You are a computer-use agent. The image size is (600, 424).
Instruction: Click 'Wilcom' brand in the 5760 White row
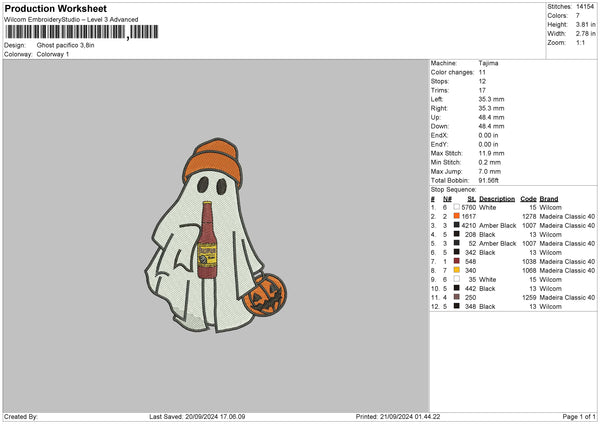click(x=550, y=207)
